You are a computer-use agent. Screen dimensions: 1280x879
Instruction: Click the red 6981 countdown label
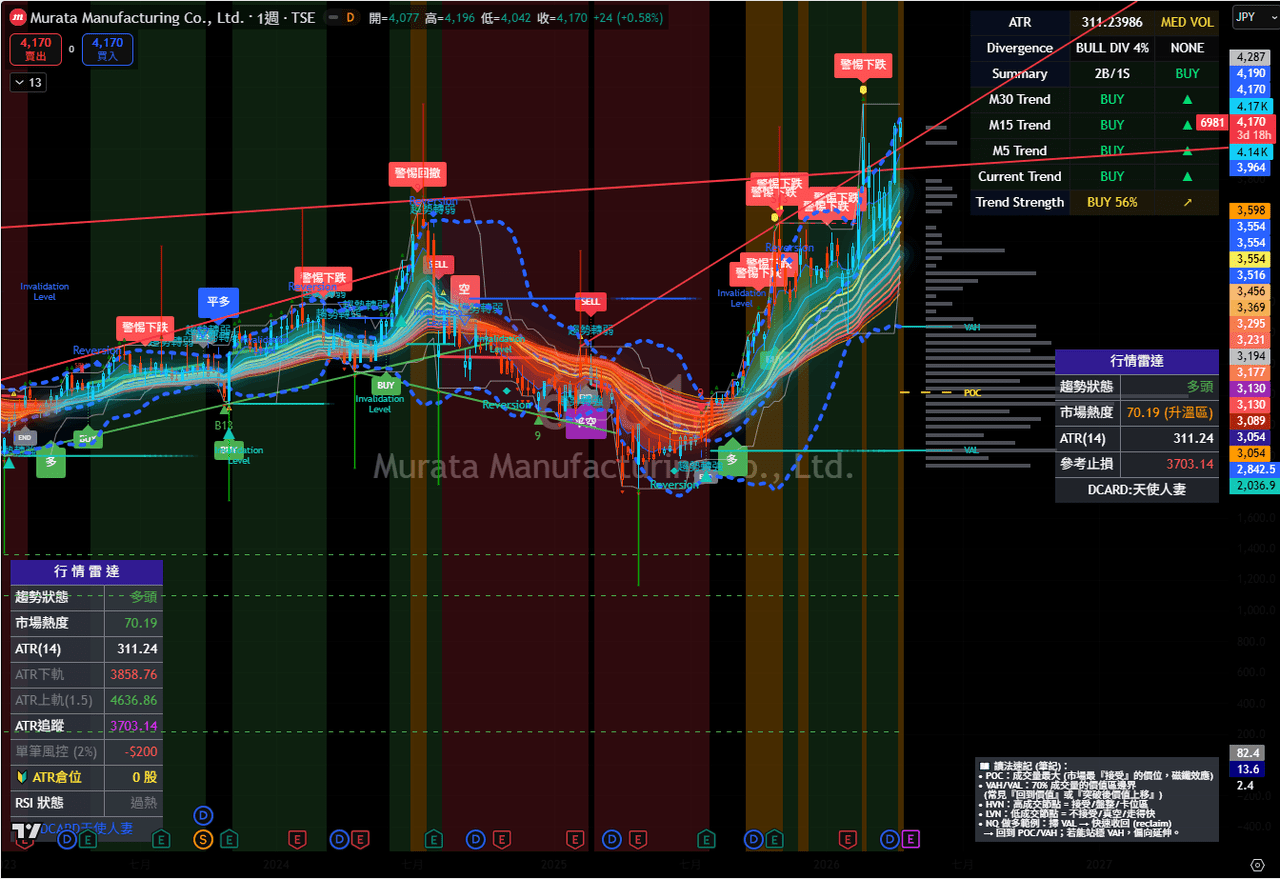1210,122
